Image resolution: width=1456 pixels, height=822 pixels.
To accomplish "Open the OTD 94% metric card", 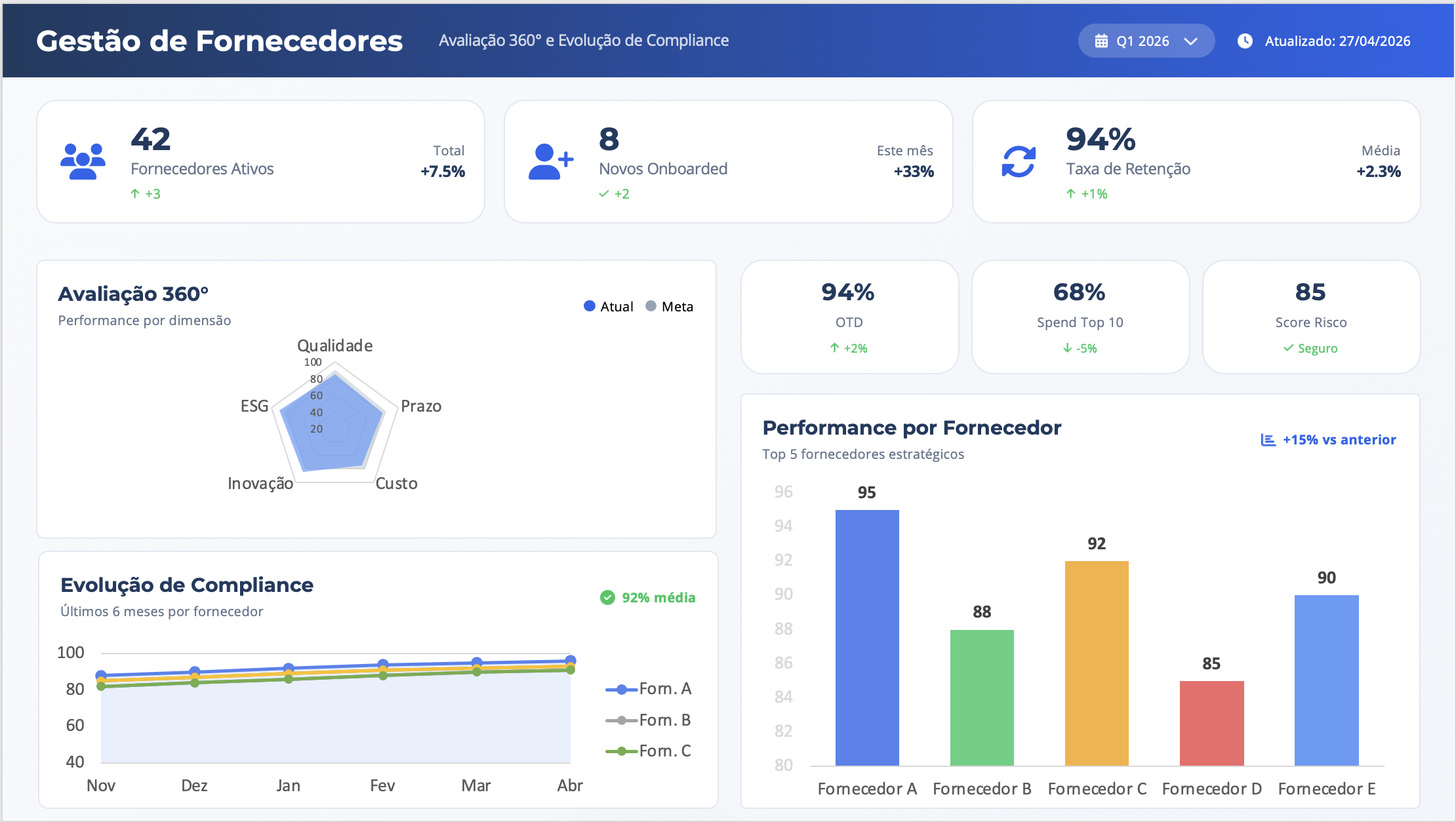I will point(849,317).
